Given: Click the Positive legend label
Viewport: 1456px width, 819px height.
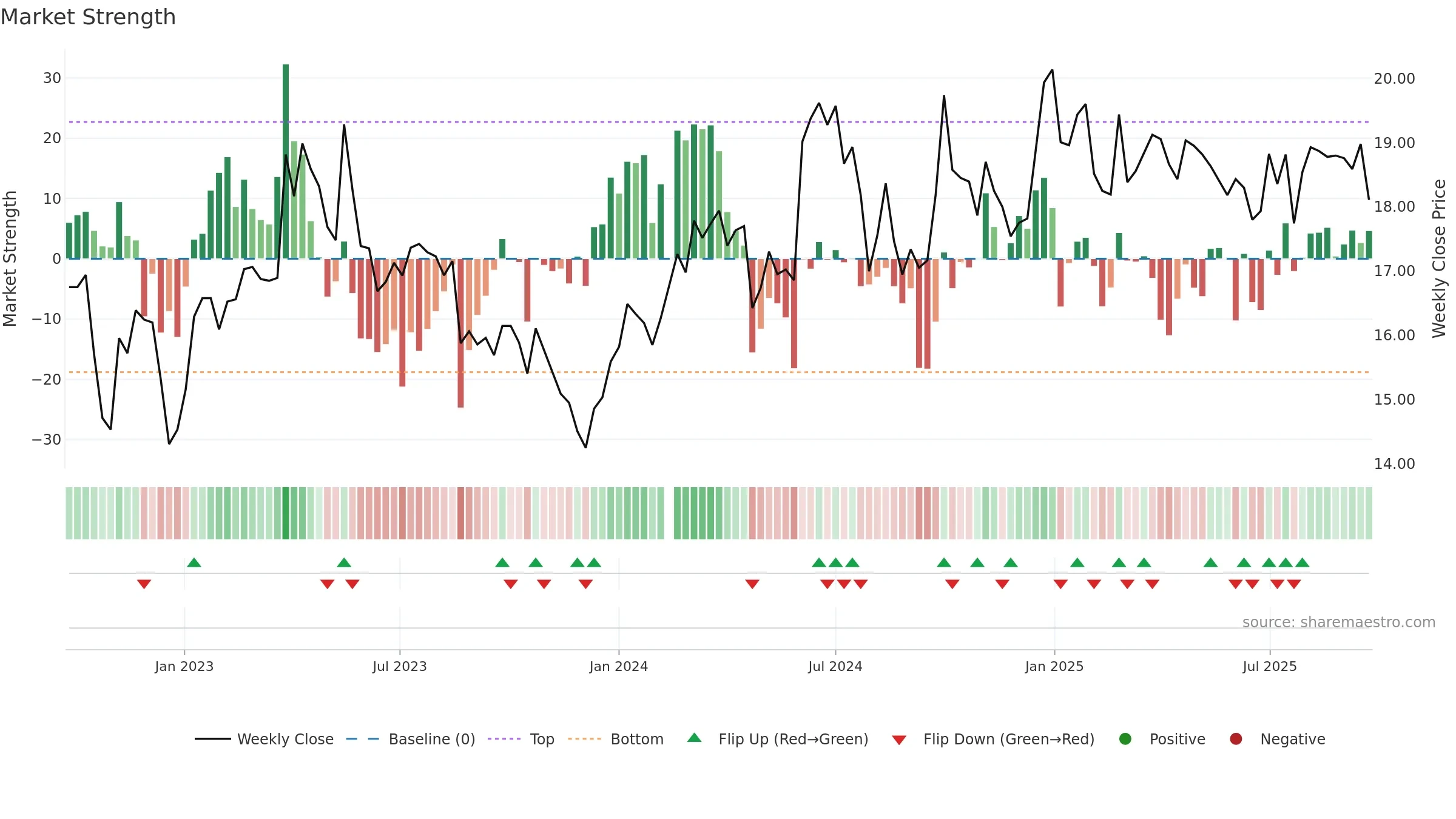Looking at the screenshot, I should [1178, 739].
